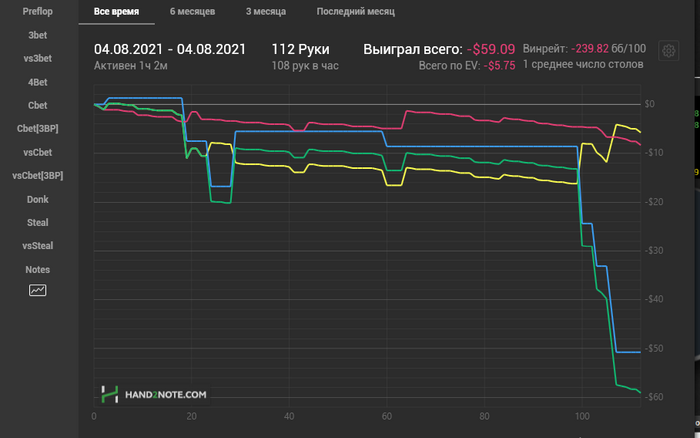Select the vsCbet sidebar item
The height and width of the screenshot is (438, 700).
[x=38, y=152]
